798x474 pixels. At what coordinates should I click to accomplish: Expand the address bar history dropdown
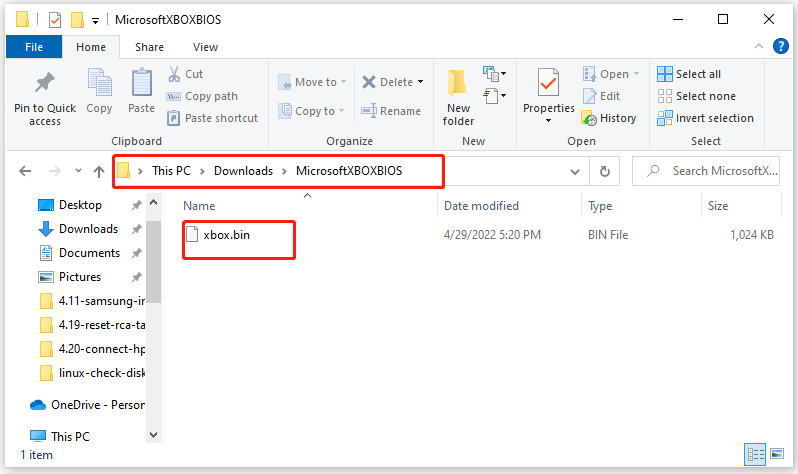pos(575,172)
